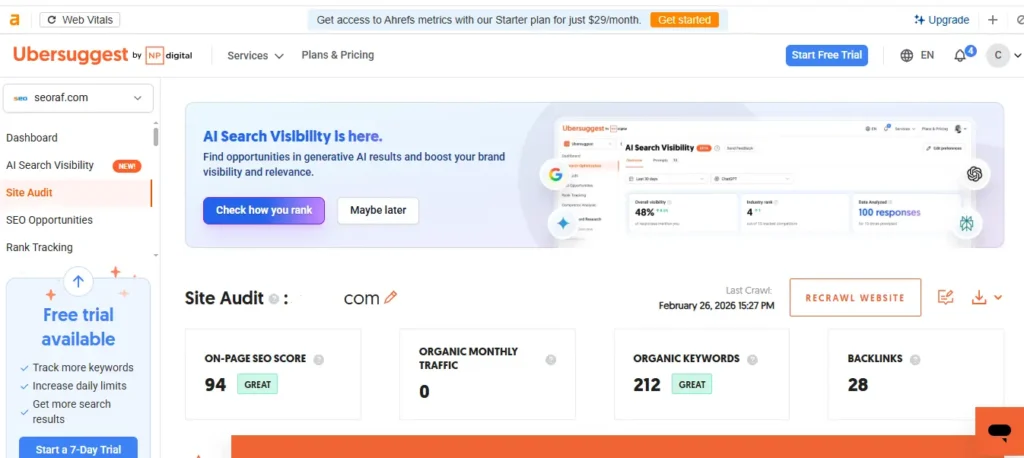Click the Organic Monthly Traffic value 0

pyautogui.click(x=424, y=391)
